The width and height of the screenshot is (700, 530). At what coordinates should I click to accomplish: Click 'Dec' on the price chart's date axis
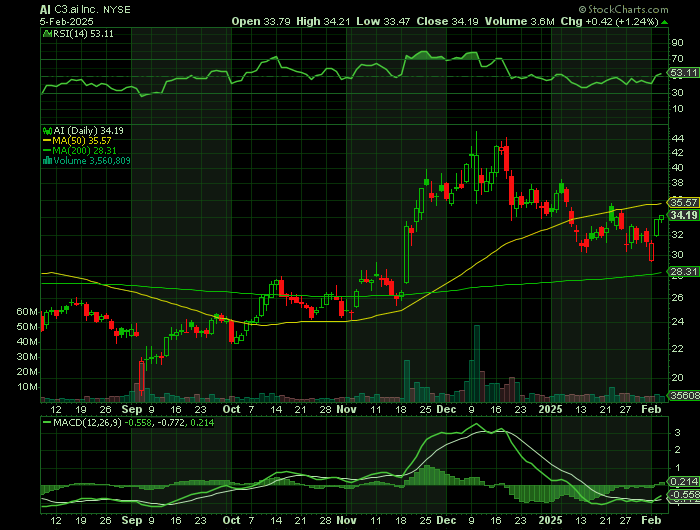[x=446, y=410]
